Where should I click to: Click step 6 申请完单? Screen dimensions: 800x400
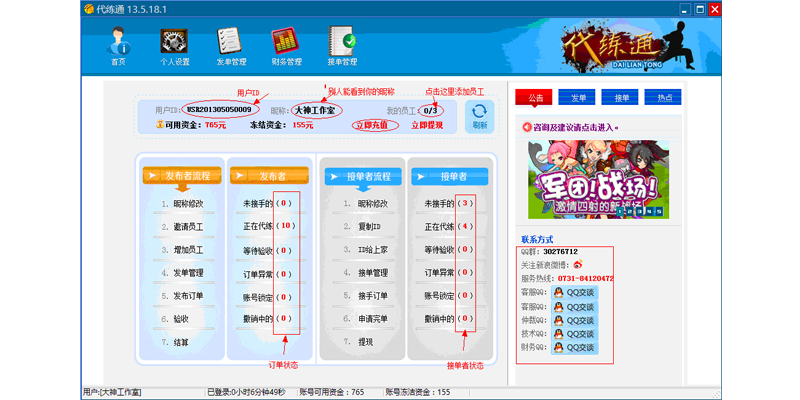[373, 319]
